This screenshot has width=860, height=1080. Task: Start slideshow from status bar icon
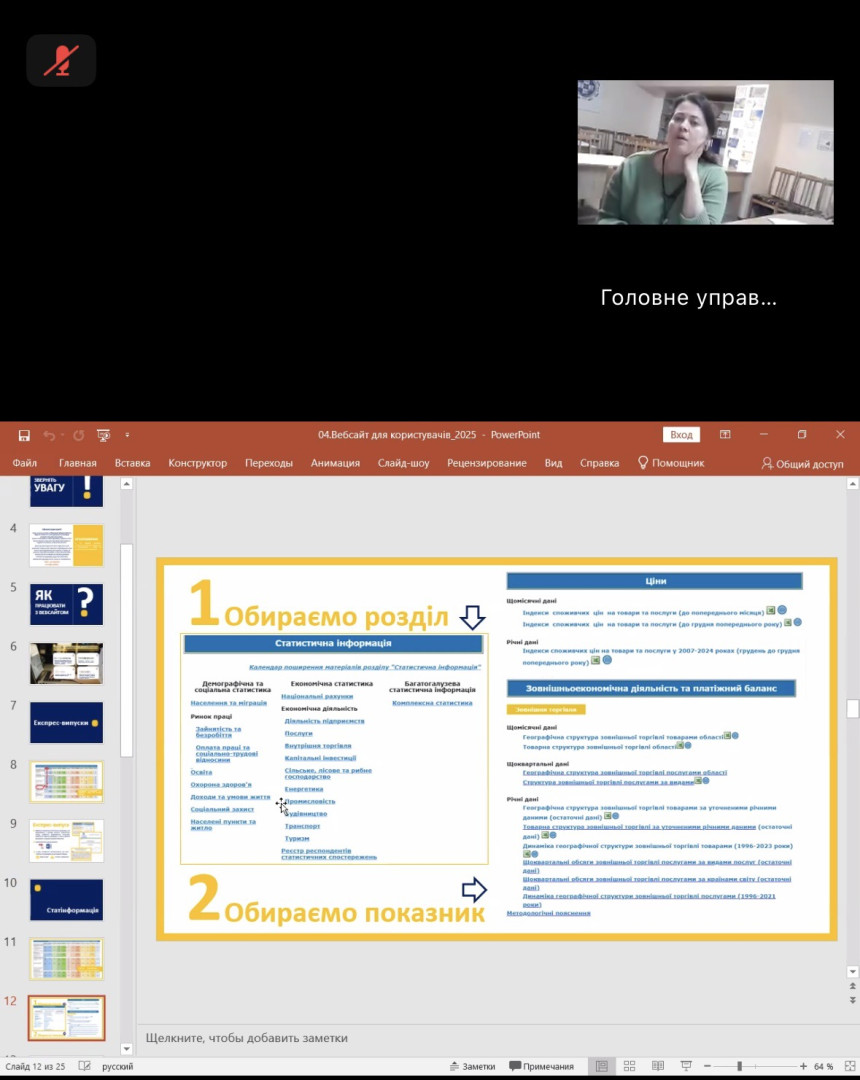tap(686, 1066)
